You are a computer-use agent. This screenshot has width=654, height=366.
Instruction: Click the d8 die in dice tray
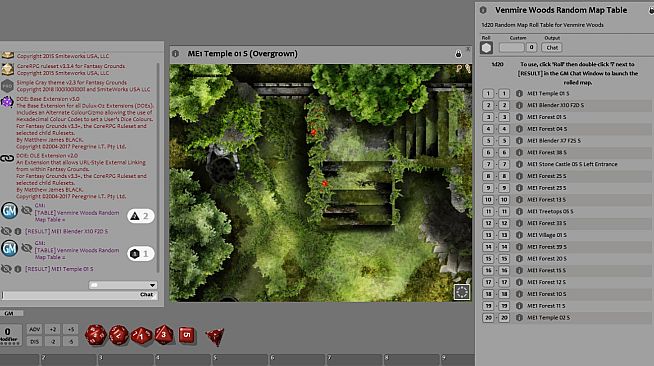(164, 334)
